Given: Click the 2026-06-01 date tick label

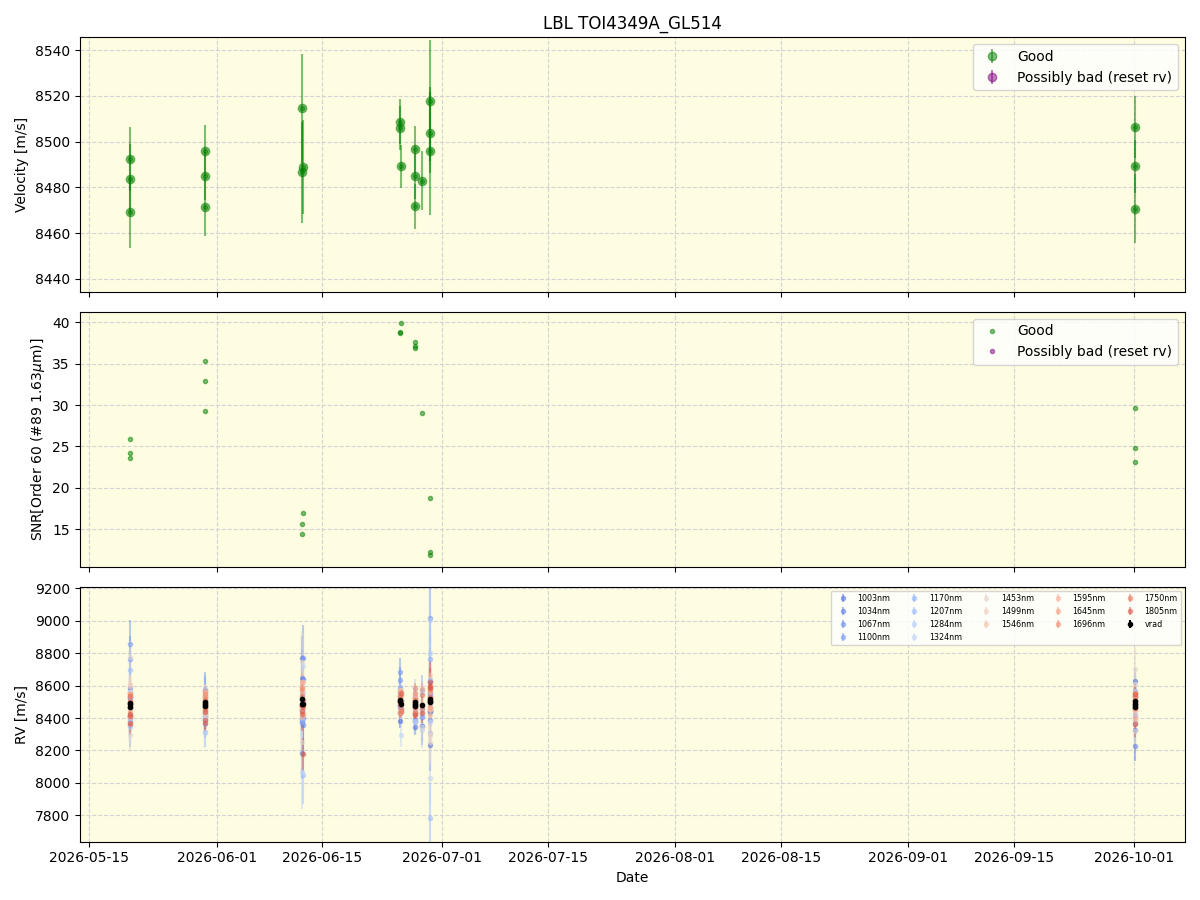Looking at the screenshot, I should [217, 857].
